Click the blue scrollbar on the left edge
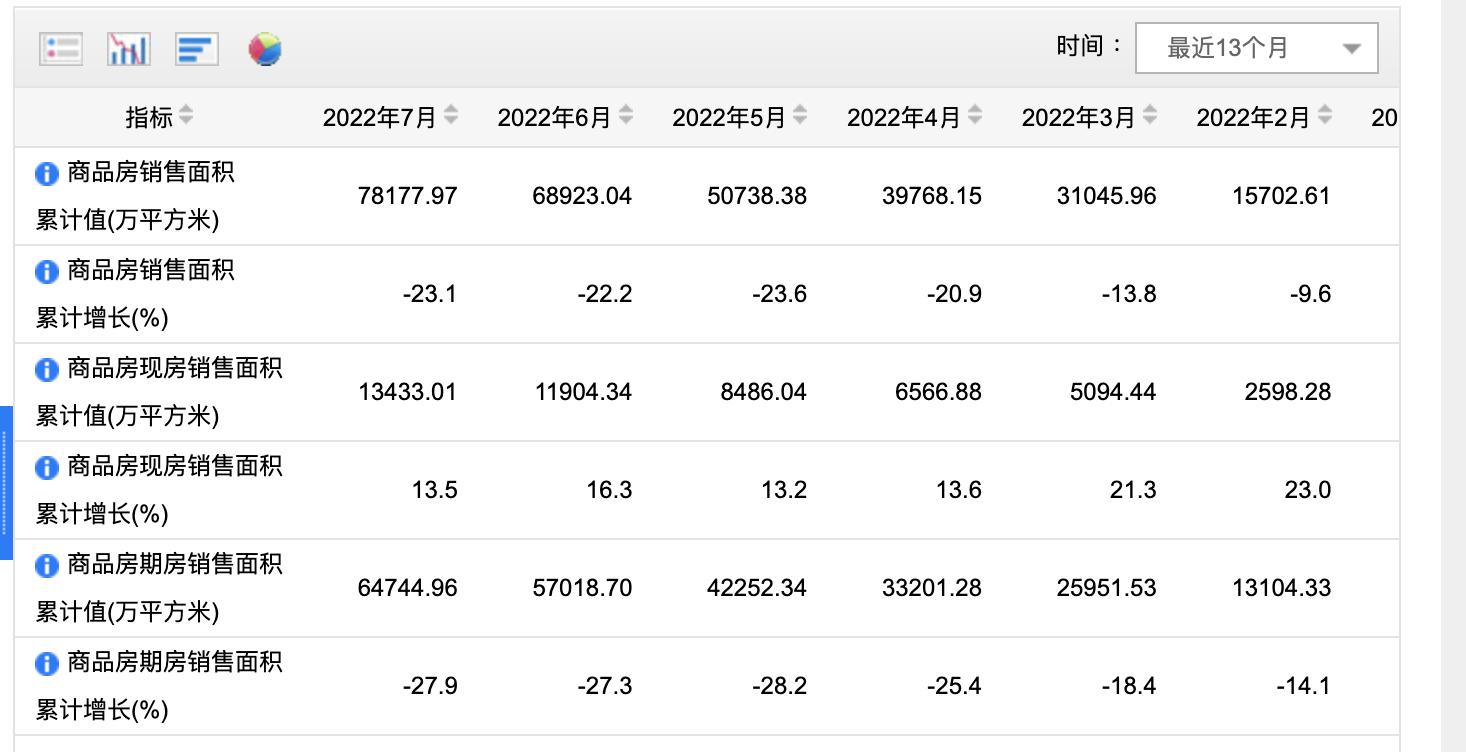 point(4,470)
